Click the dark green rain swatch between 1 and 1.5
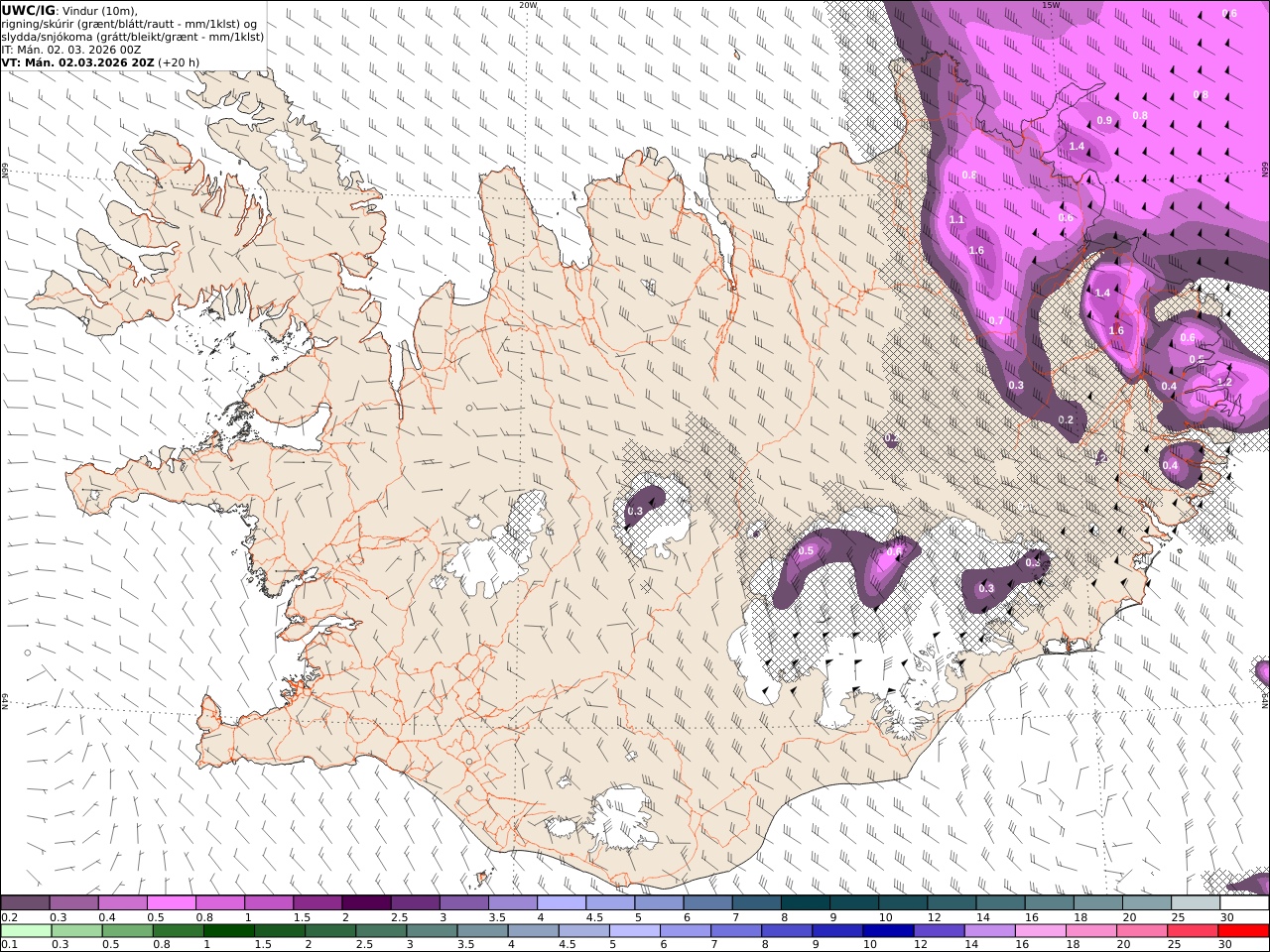 [228, 931]
